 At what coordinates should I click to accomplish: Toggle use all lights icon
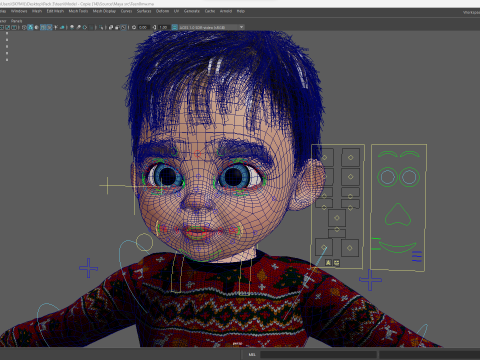click(56, 27)
